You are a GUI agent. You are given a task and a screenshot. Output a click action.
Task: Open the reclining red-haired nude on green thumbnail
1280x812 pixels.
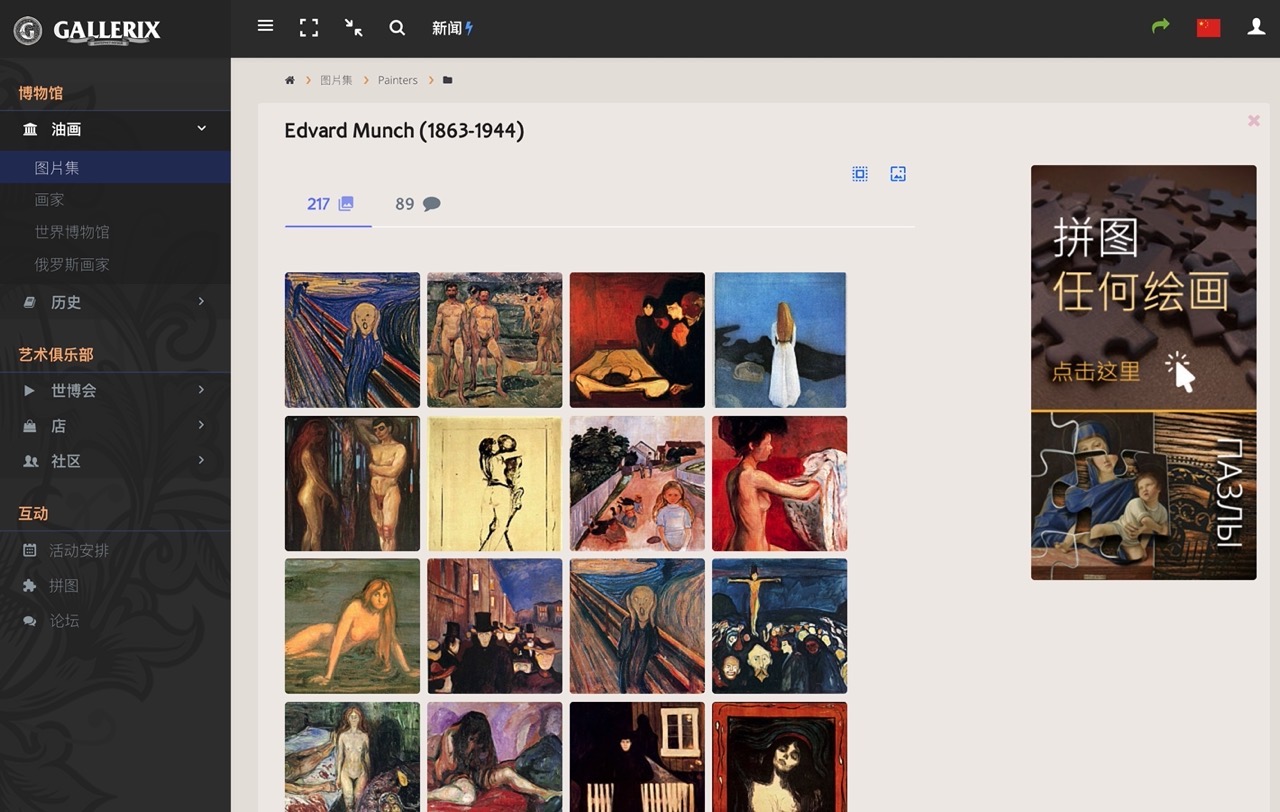click(352, 626)
